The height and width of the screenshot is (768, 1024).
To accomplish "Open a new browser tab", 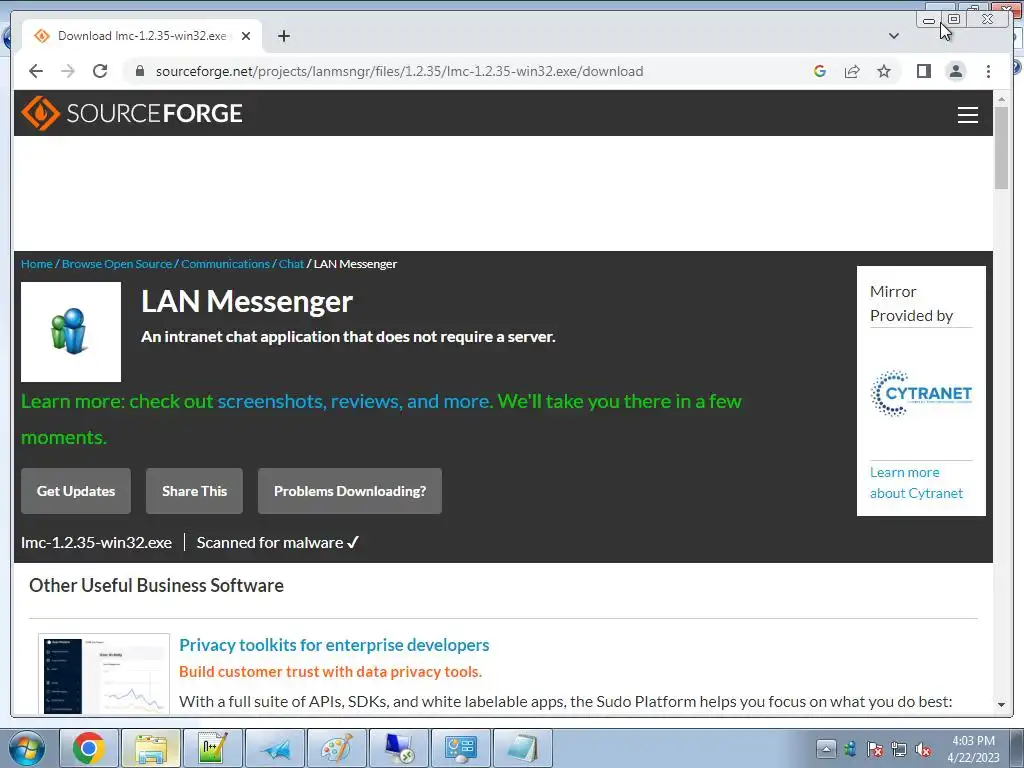I will [283, 36].
